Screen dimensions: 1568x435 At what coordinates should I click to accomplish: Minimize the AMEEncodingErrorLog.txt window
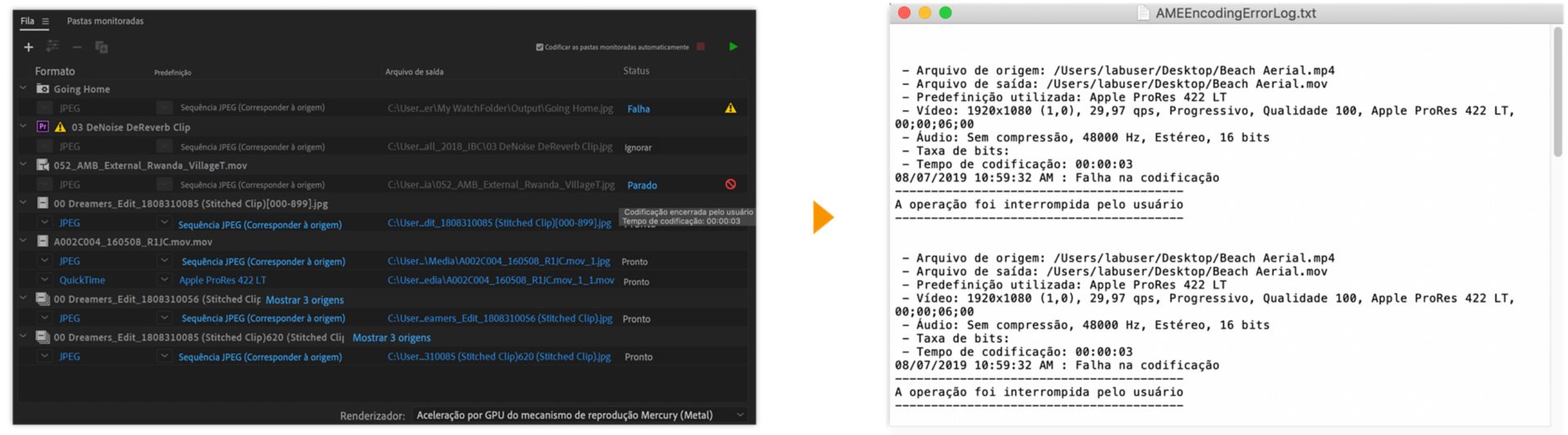click(x=924, y=12)
